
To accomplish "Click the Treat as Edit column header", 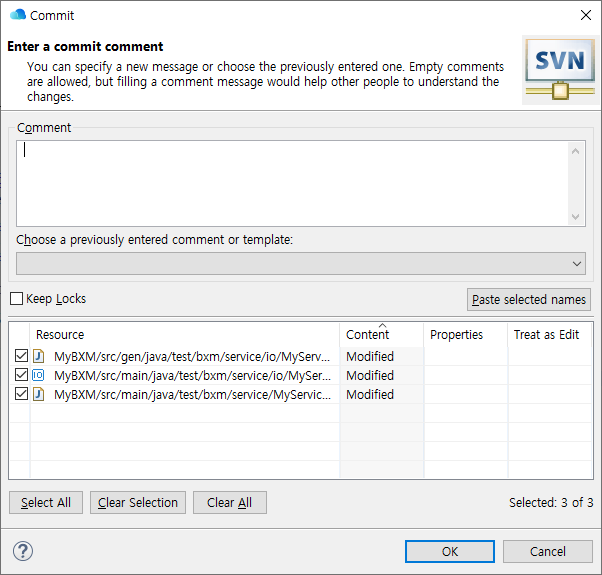I will (546, 335).
